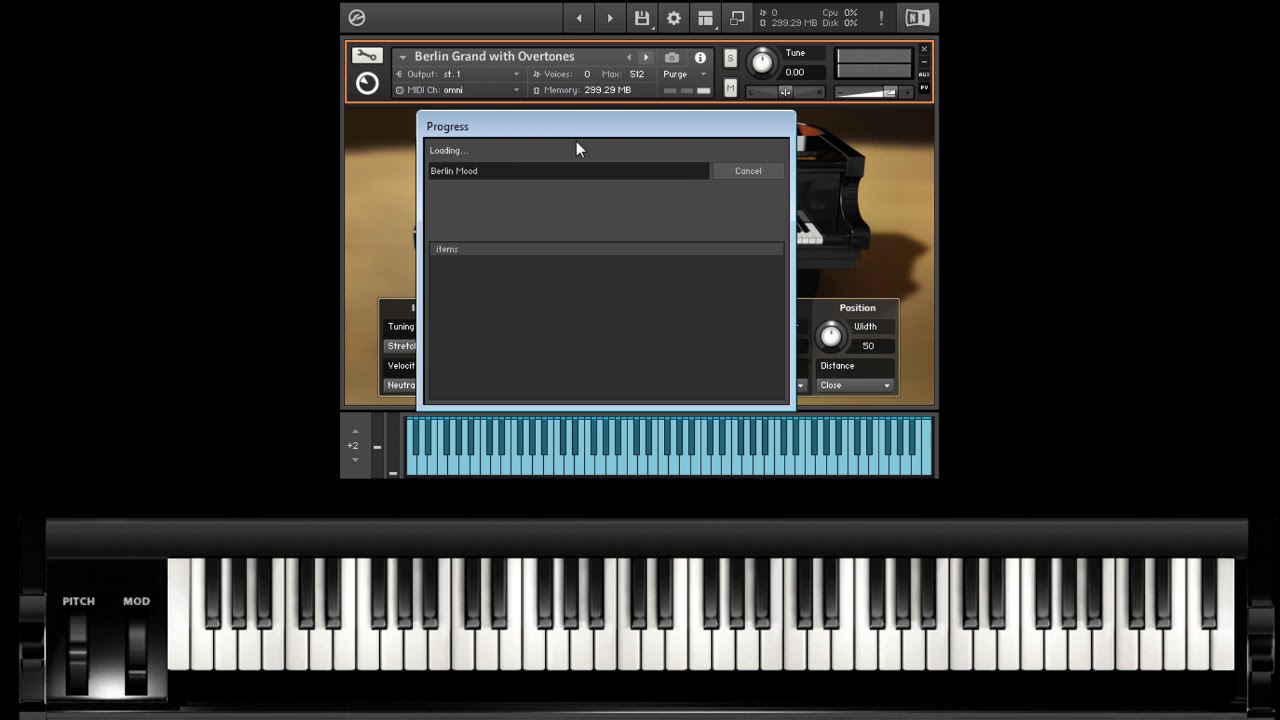Open instrument edit mode wrench icon
Image resolution: width=1280 pixels, height=720 pixels.
pos(367,56)
